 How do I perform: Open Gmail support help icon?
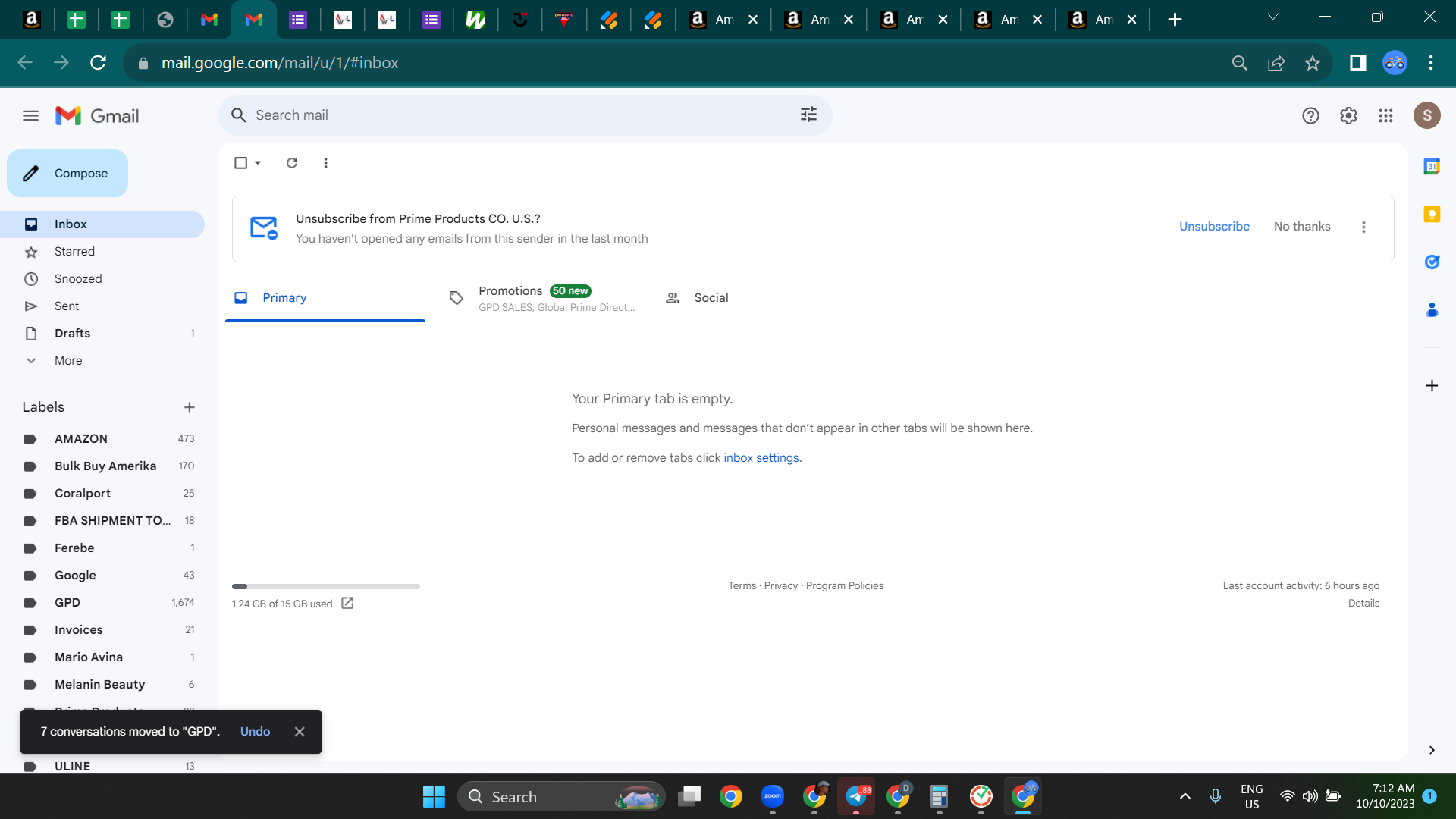(1310, 116)
